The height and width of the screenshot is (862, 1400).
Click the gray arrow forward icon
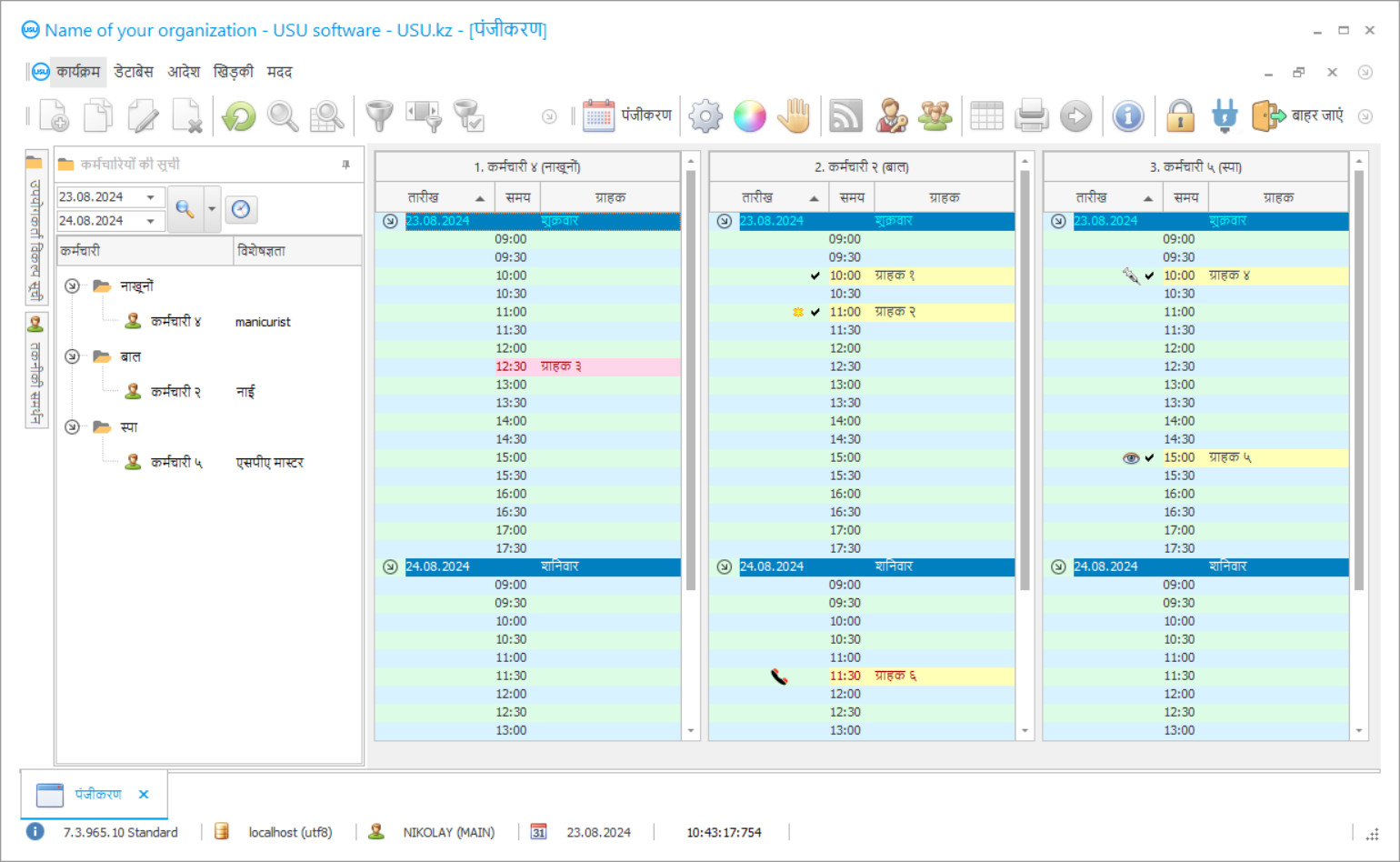click(x=1075, y=116)
